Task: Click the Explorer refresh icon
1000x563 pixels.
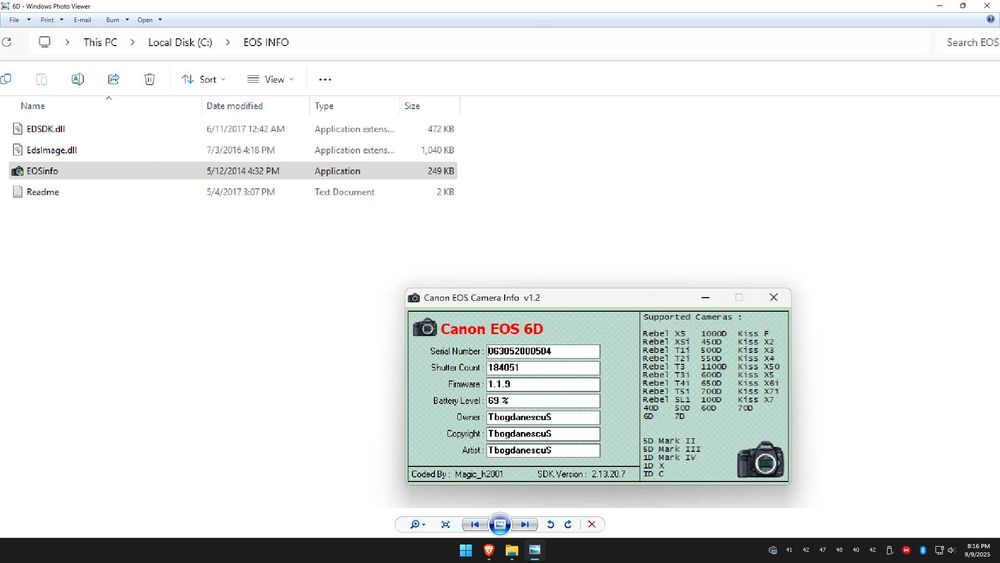Action: tap(6, 42)
